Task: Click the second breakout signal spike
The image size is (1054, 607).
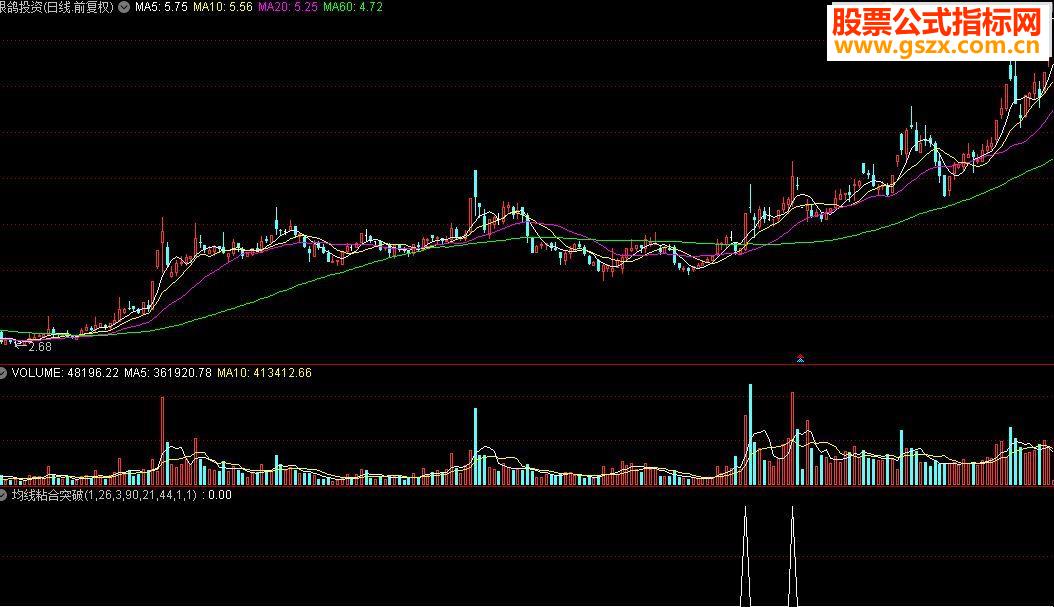Action: click(793, 557)
